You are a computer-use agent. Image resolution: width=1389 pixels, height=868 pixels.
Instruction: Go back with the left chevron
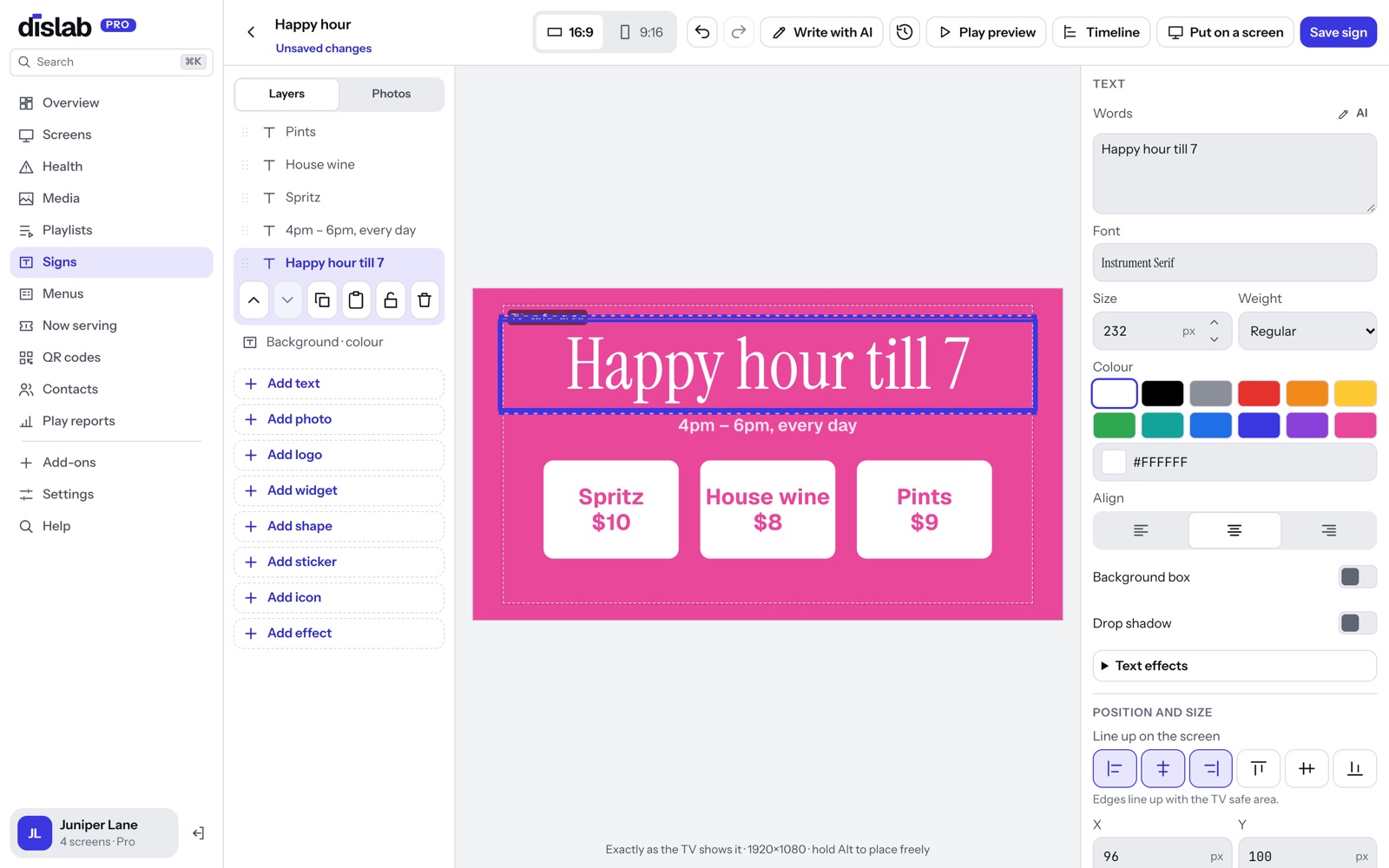pos(251,32)
